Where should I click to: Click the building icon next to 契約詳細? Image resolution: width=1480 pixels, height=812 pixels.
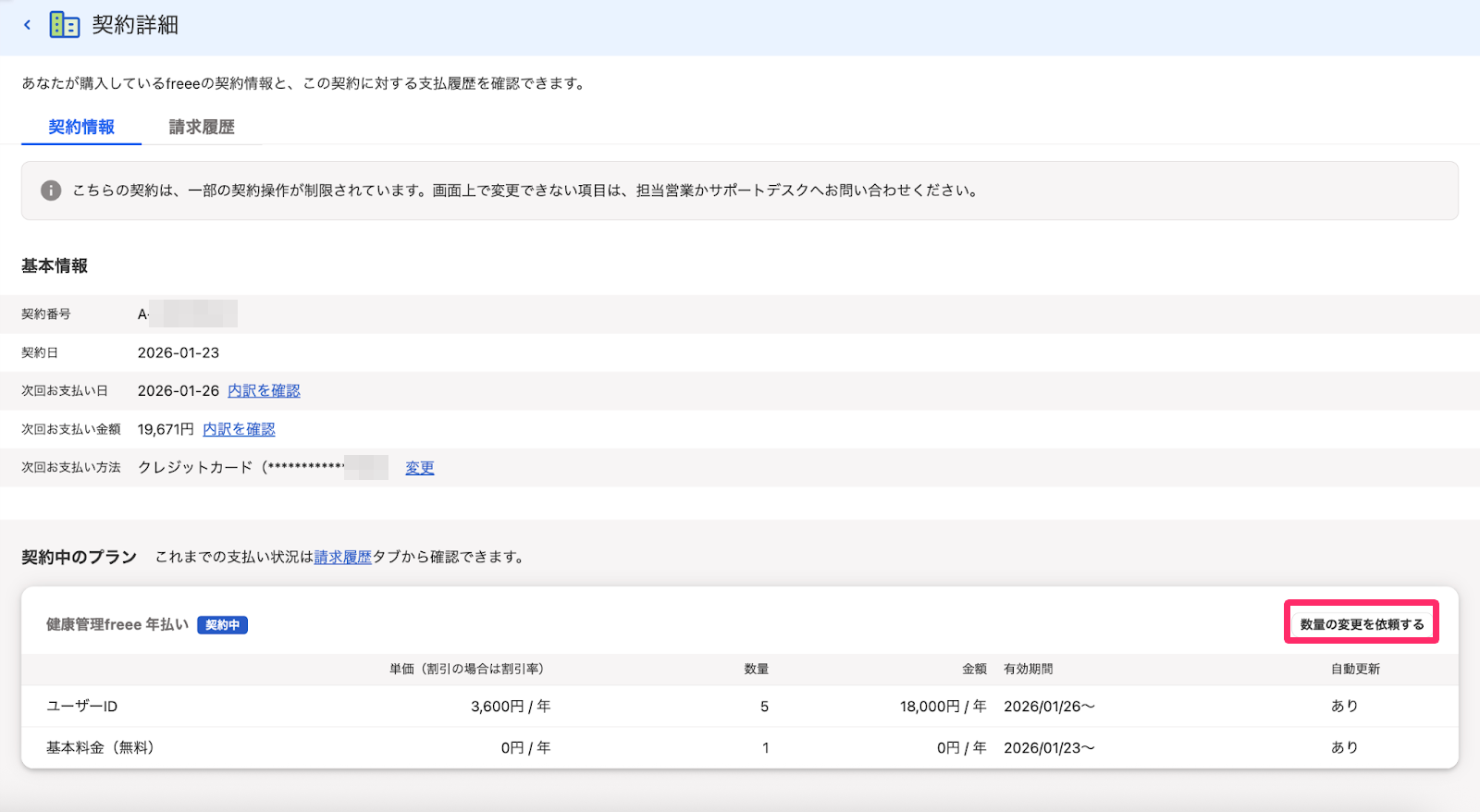coord(64,25)
